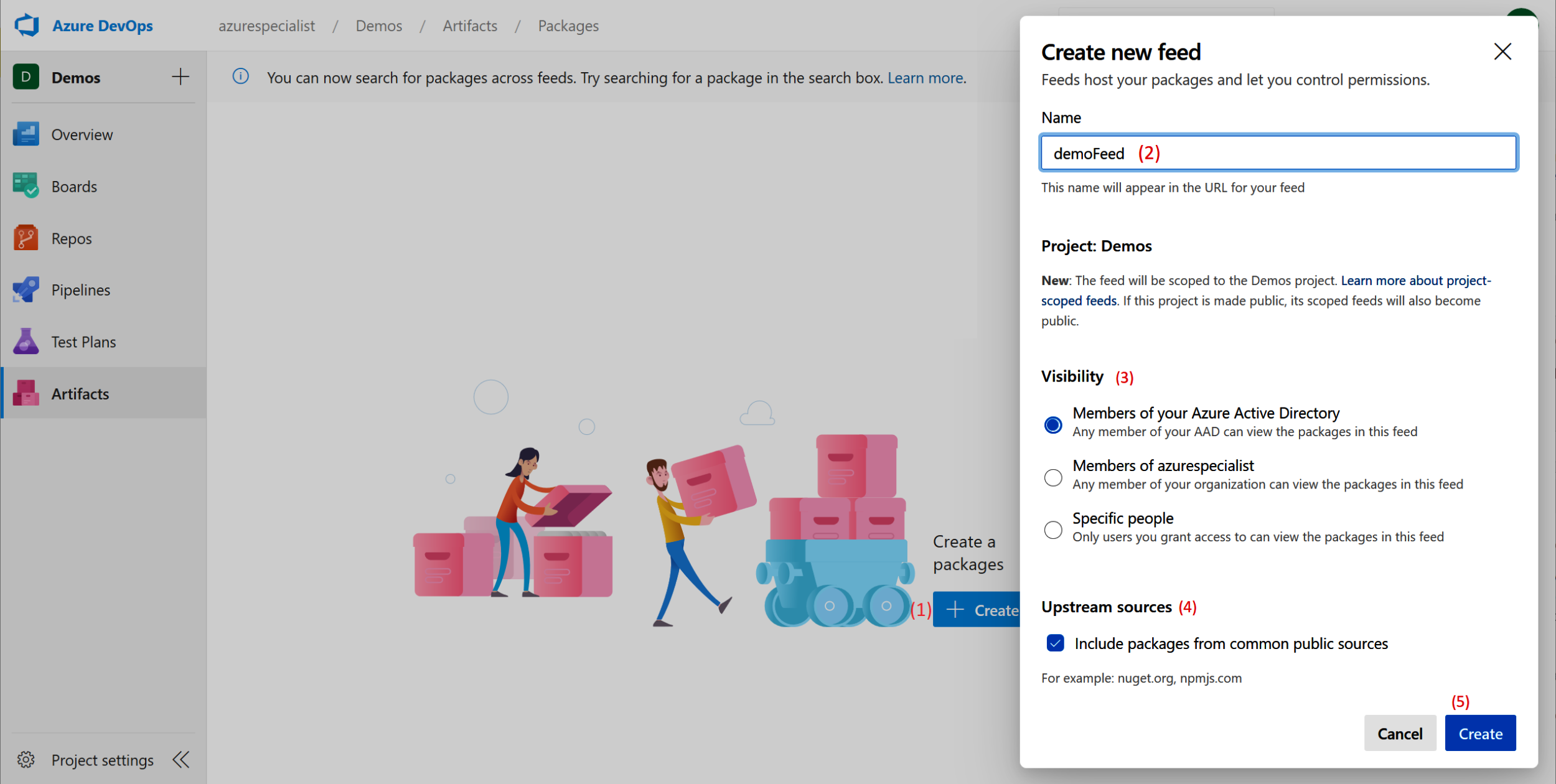This screenshot has height=784, width=1556.
Task: Click the background Create feed button
Action: (977, 610)
